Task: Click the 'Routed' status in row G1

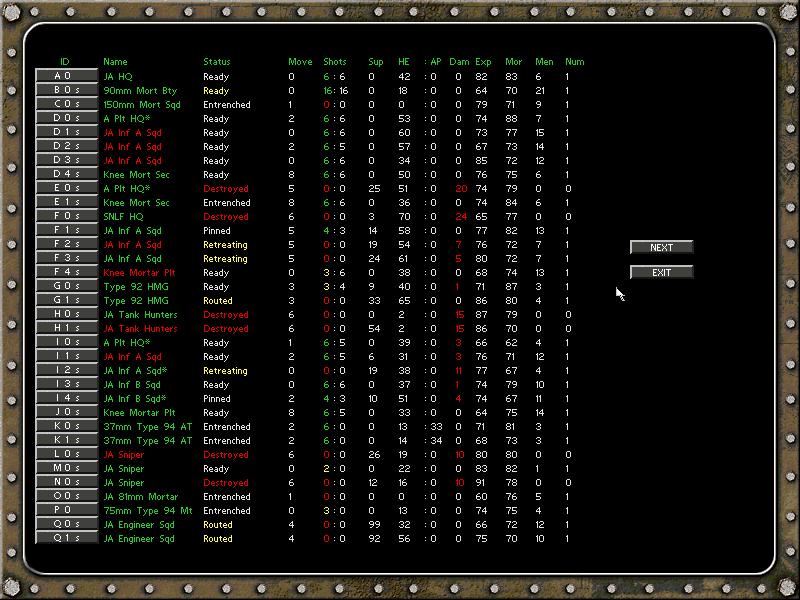Action: [218, 301]
